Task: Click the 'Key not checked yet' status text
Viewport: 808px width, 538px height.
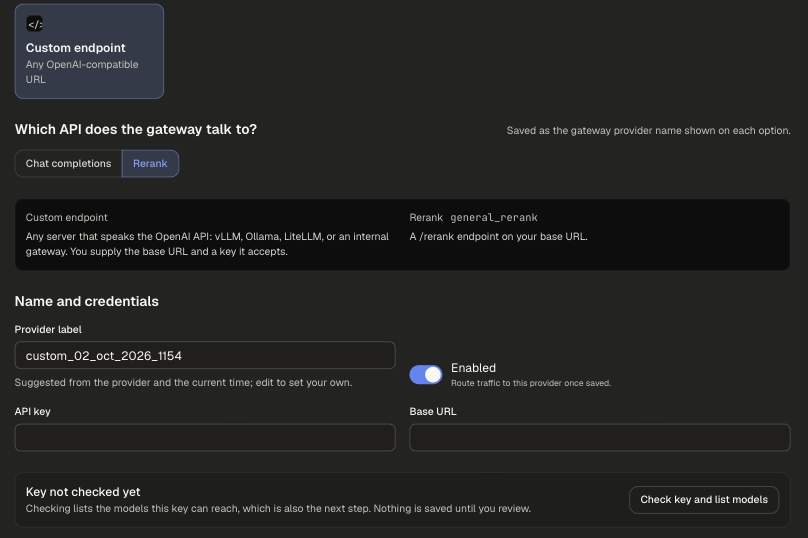Action: tap(83, 492)
